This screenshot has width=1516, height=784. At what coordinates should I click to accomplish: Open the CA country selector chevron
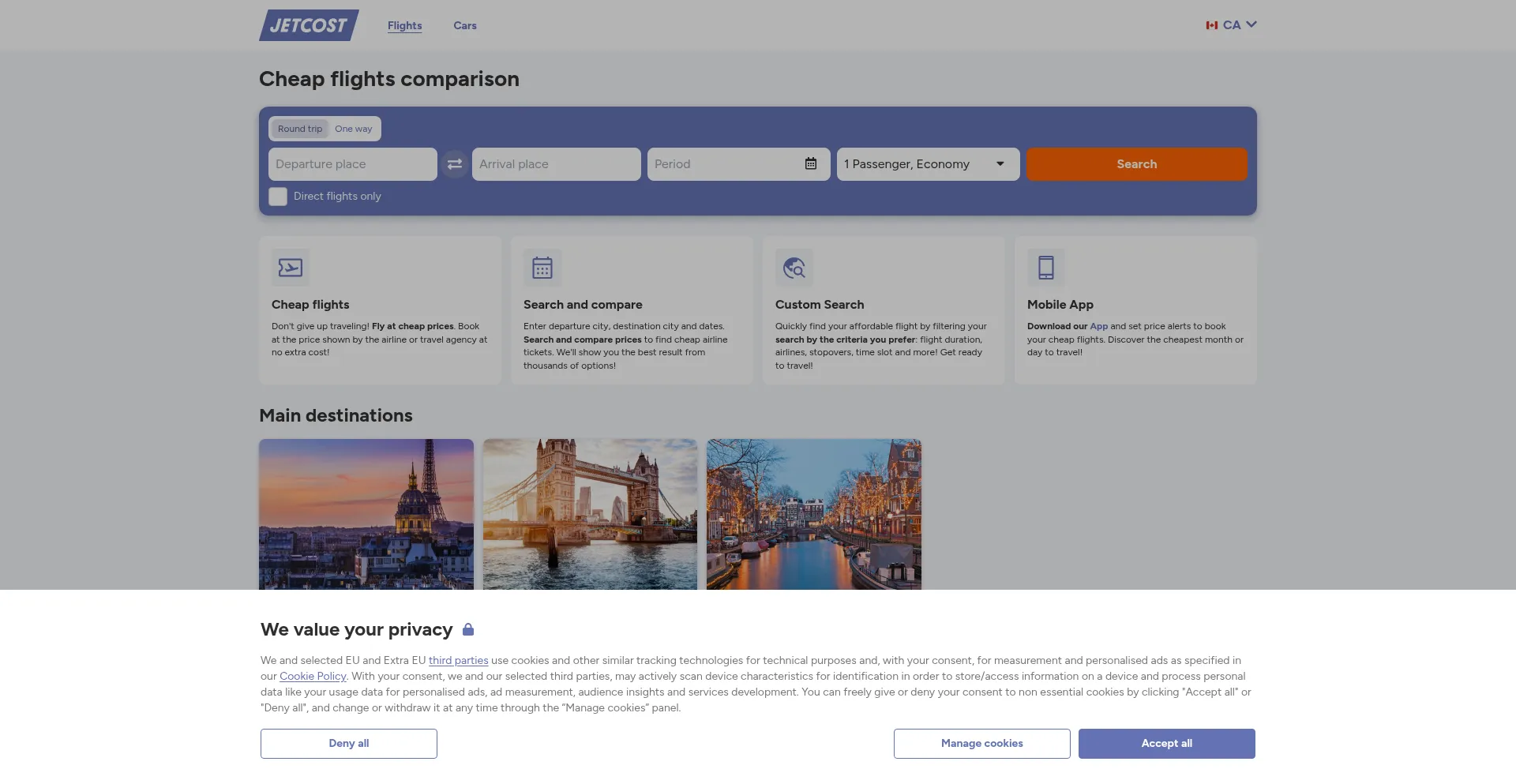point(1251,24)
